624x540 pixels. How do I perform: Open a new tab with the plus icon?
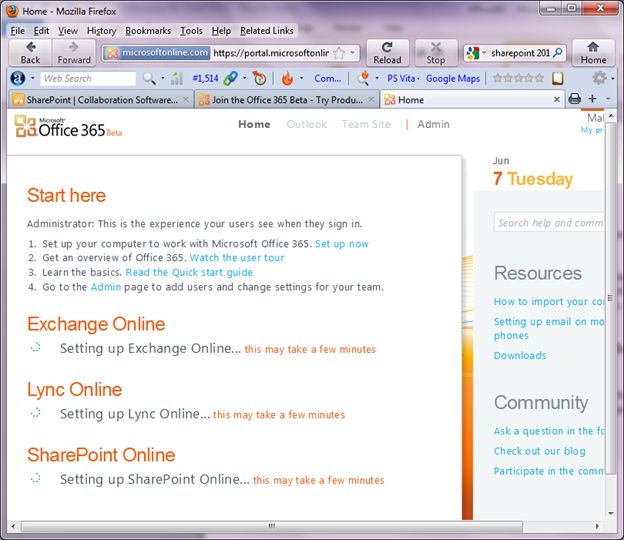592,99
